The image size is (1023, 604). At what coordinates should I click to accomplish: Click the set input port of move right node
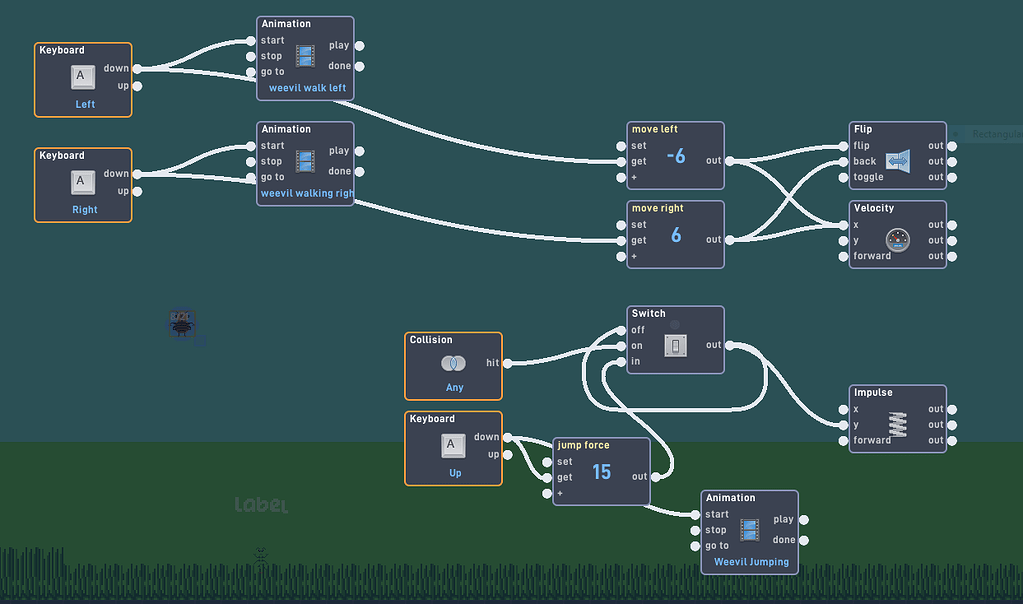click(x=621, y=225)
